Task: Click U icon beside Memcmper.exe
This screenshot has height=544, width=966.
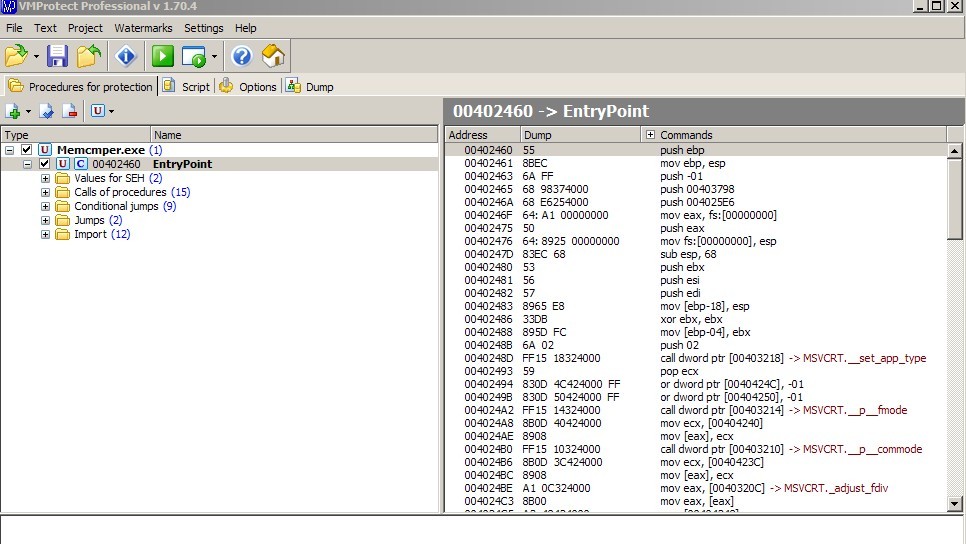Action: 44,150
